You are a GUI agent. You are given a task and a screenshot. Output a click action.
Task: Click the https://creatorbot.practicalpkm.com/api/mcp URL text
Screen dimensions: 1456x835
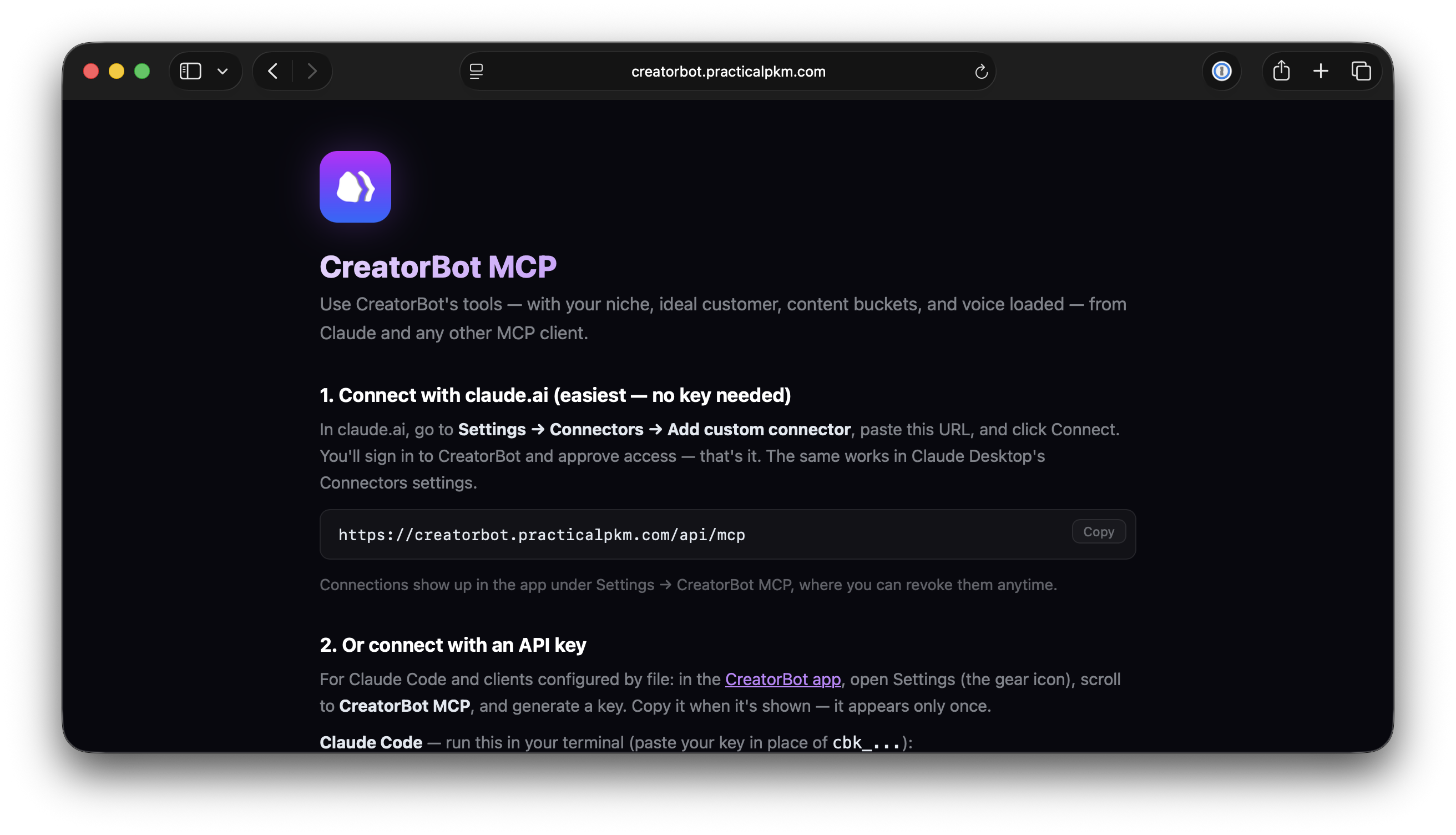[x=542, y=535]
